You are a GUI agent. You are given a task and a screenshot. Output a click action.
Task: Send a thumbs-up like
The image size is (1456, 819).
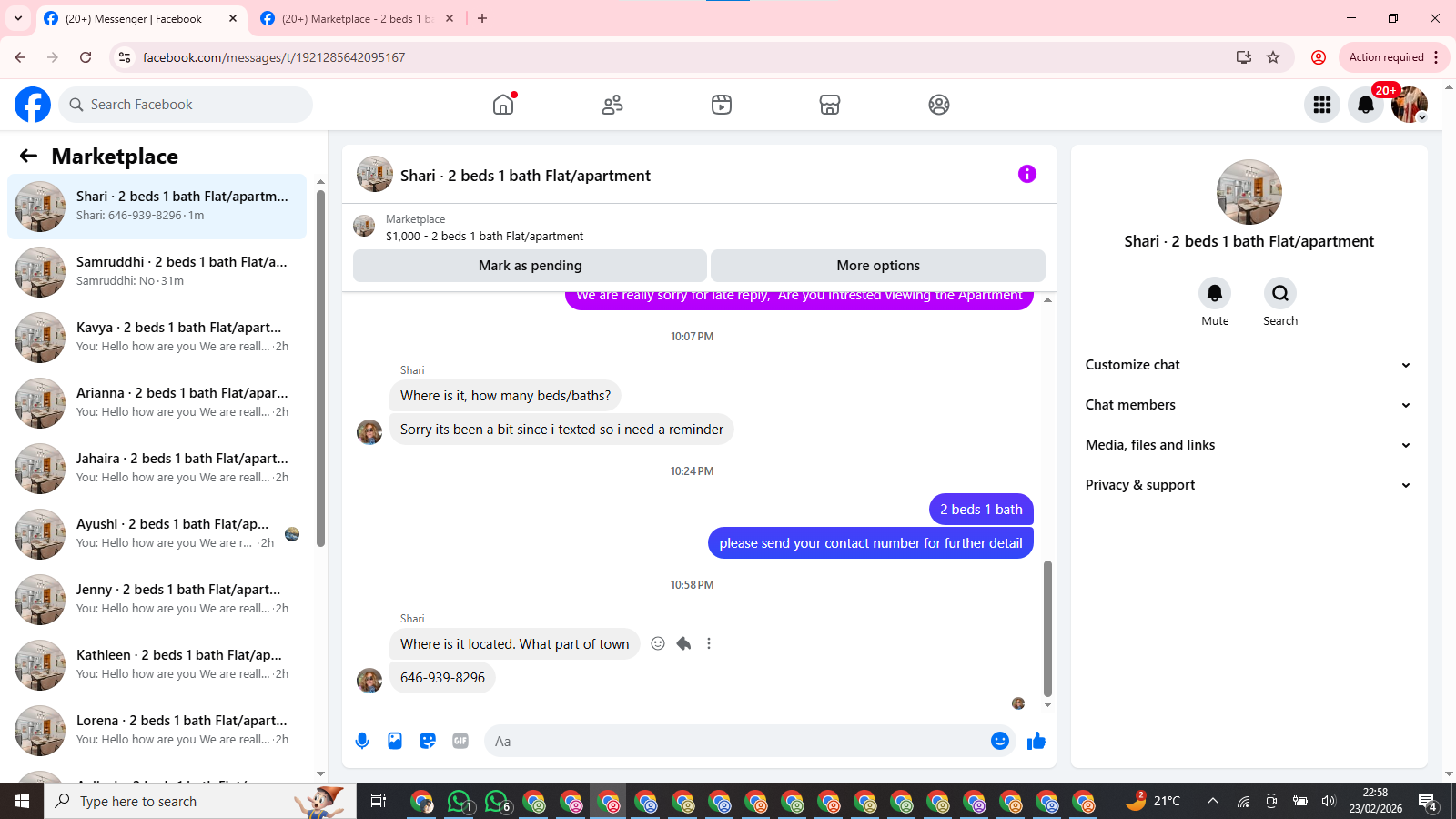(1036, 741)
